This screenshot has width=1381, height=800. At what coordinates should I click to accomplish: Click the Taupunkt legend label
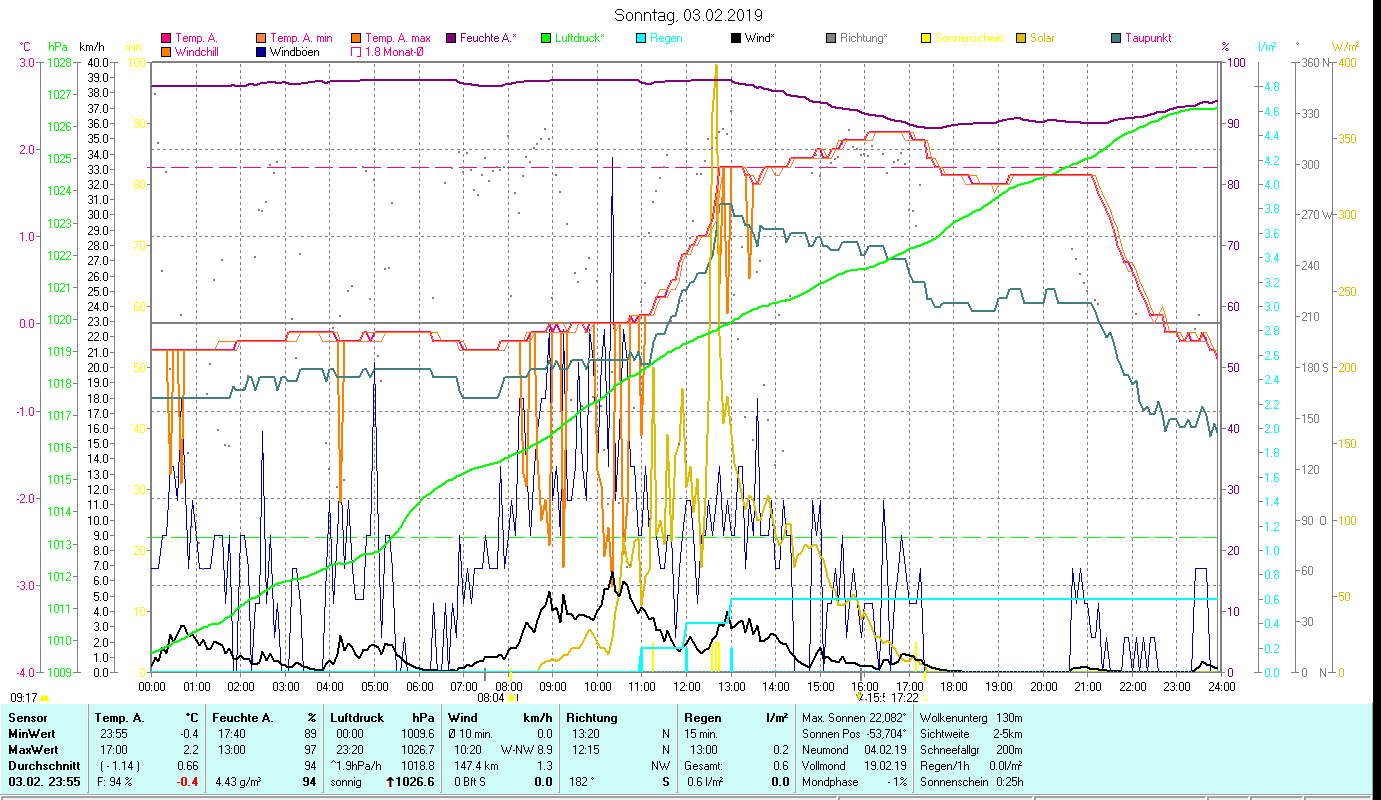point(1147,38)
